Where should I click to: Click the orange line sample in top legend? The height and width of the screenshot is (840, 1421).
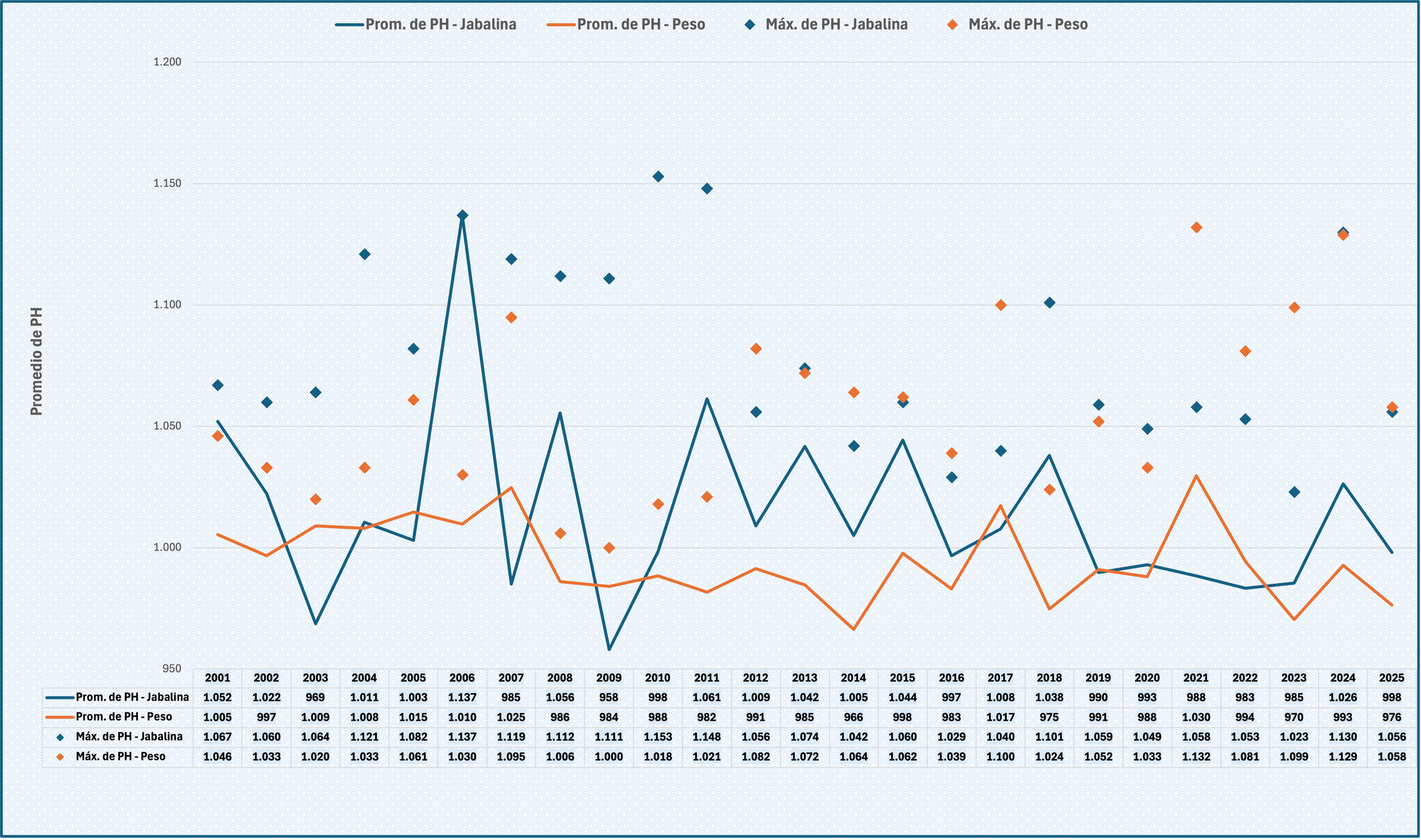click(x=561, y=24)
